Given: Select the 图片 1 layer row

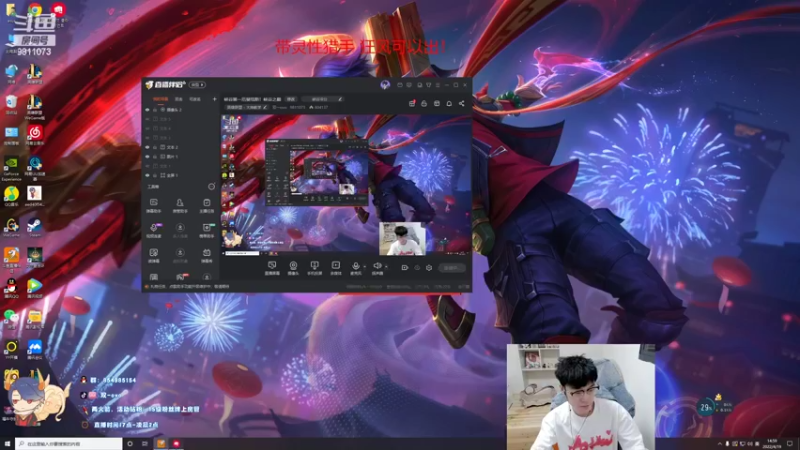Looking at the screenshot, I should pos(181,157).
